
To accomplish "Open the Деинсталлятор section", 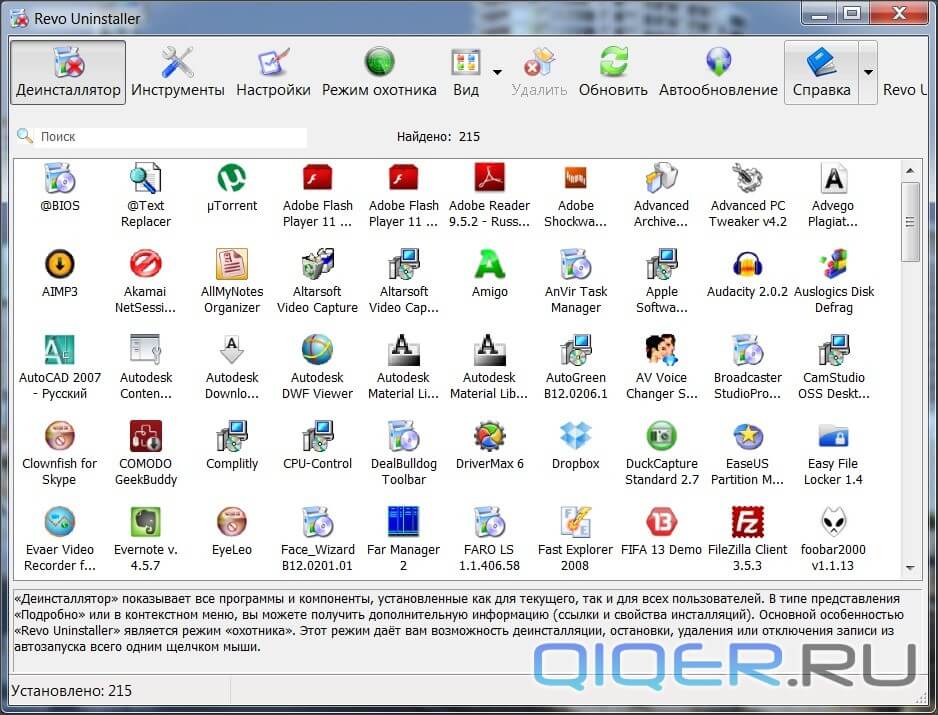I will tap(68, 72).
